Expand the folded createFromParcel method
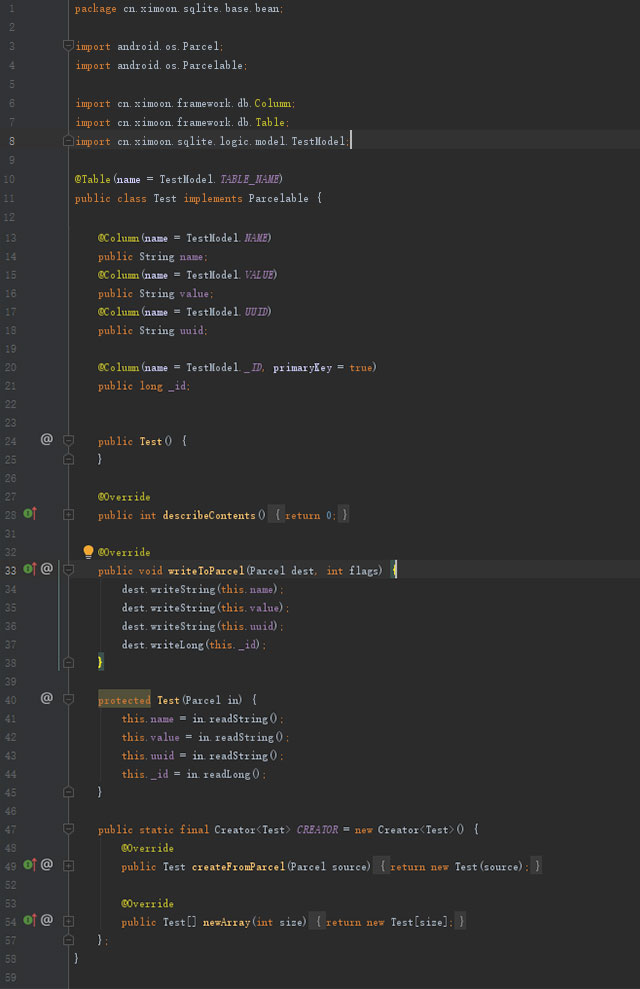 point(69,866)
